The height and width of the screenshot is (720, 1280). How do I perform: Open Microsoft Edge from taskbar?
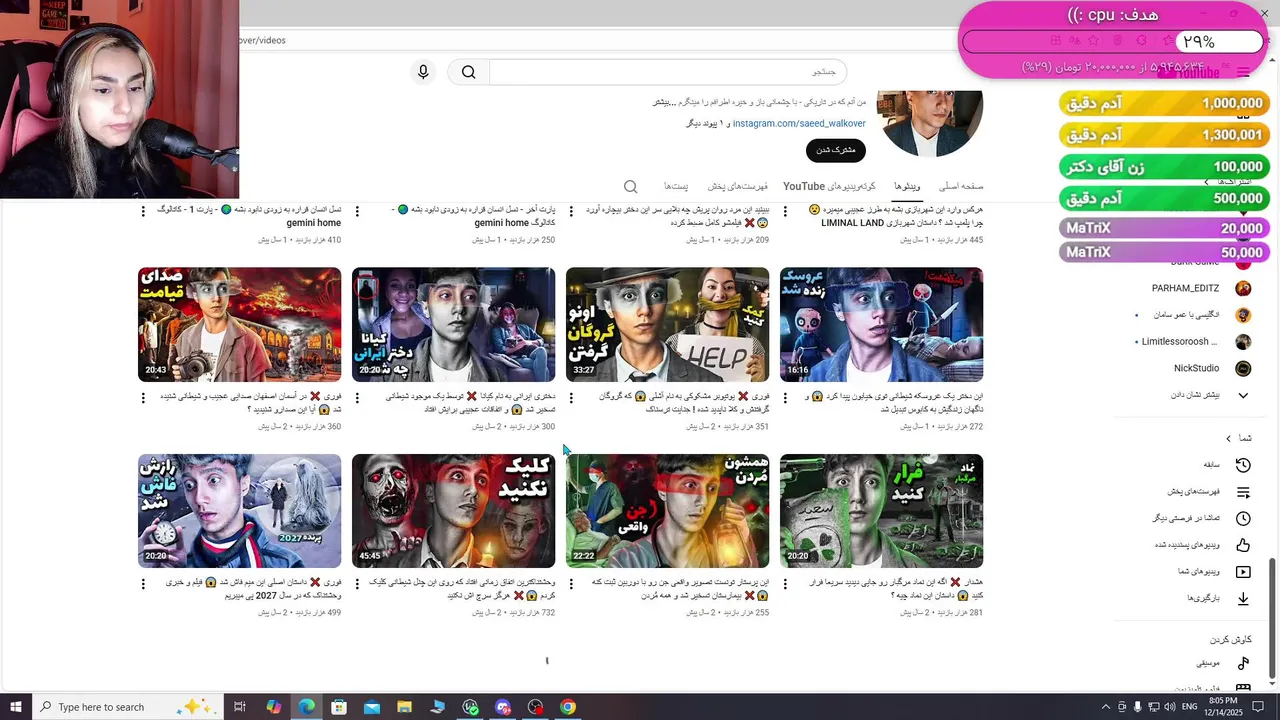[306, 707]
